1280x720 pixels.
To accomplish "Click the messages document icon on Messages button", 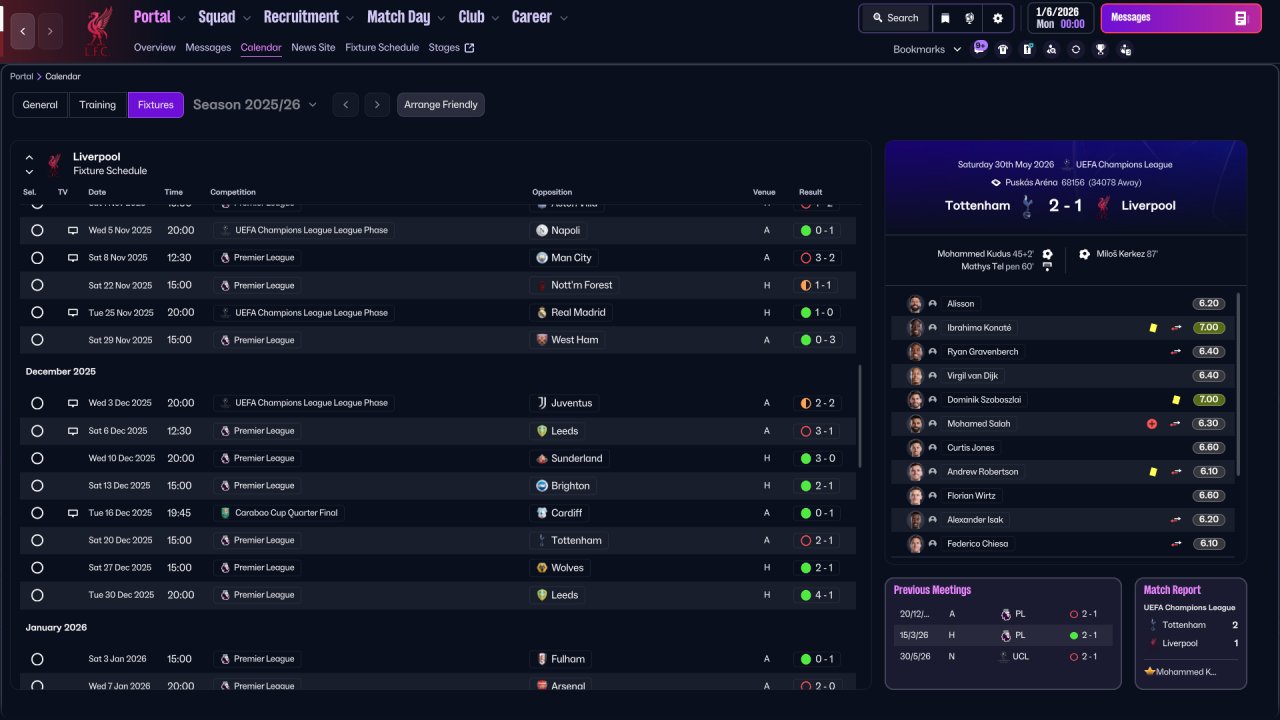I will pos(1241,18).
